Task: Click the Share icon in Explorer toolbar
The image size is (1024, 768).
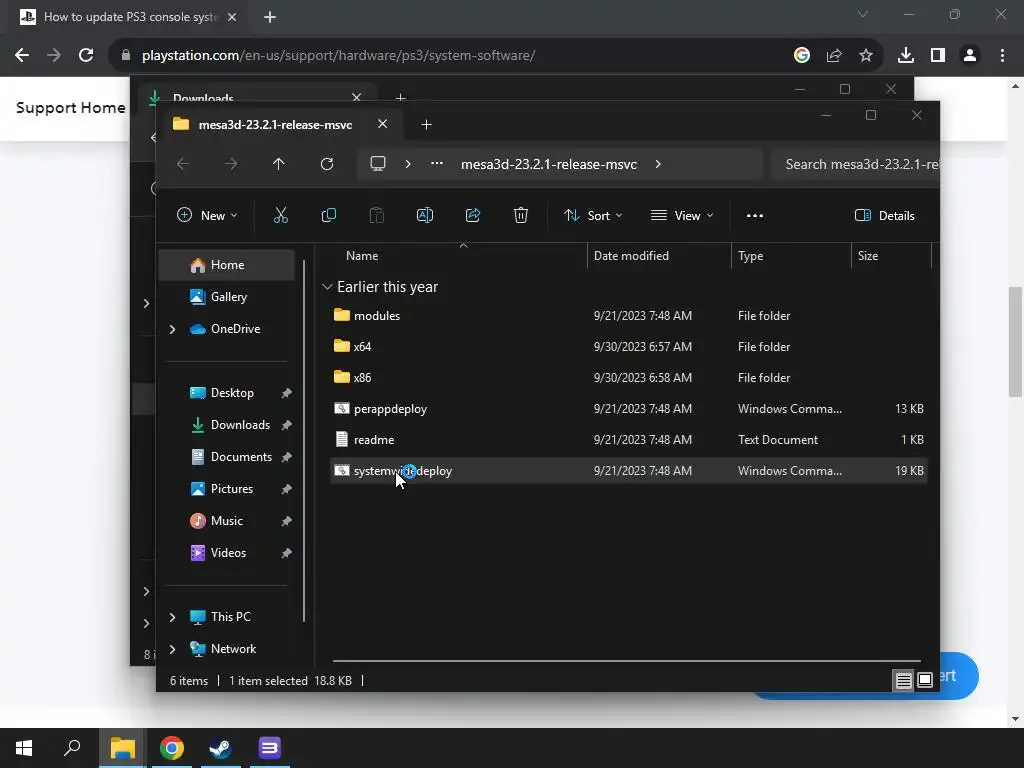Action: [473, 216]
